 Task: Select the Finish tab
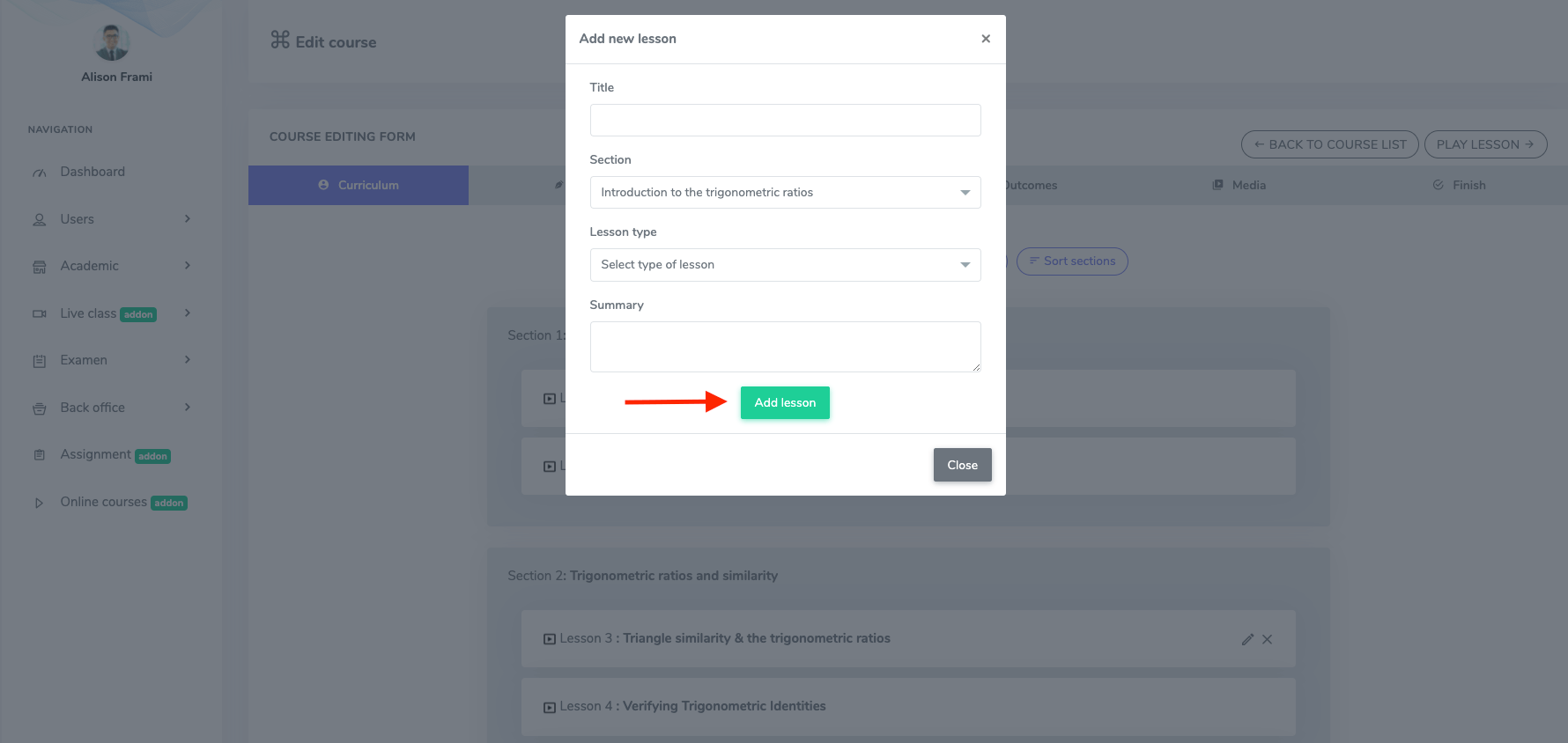[1459, 185]
